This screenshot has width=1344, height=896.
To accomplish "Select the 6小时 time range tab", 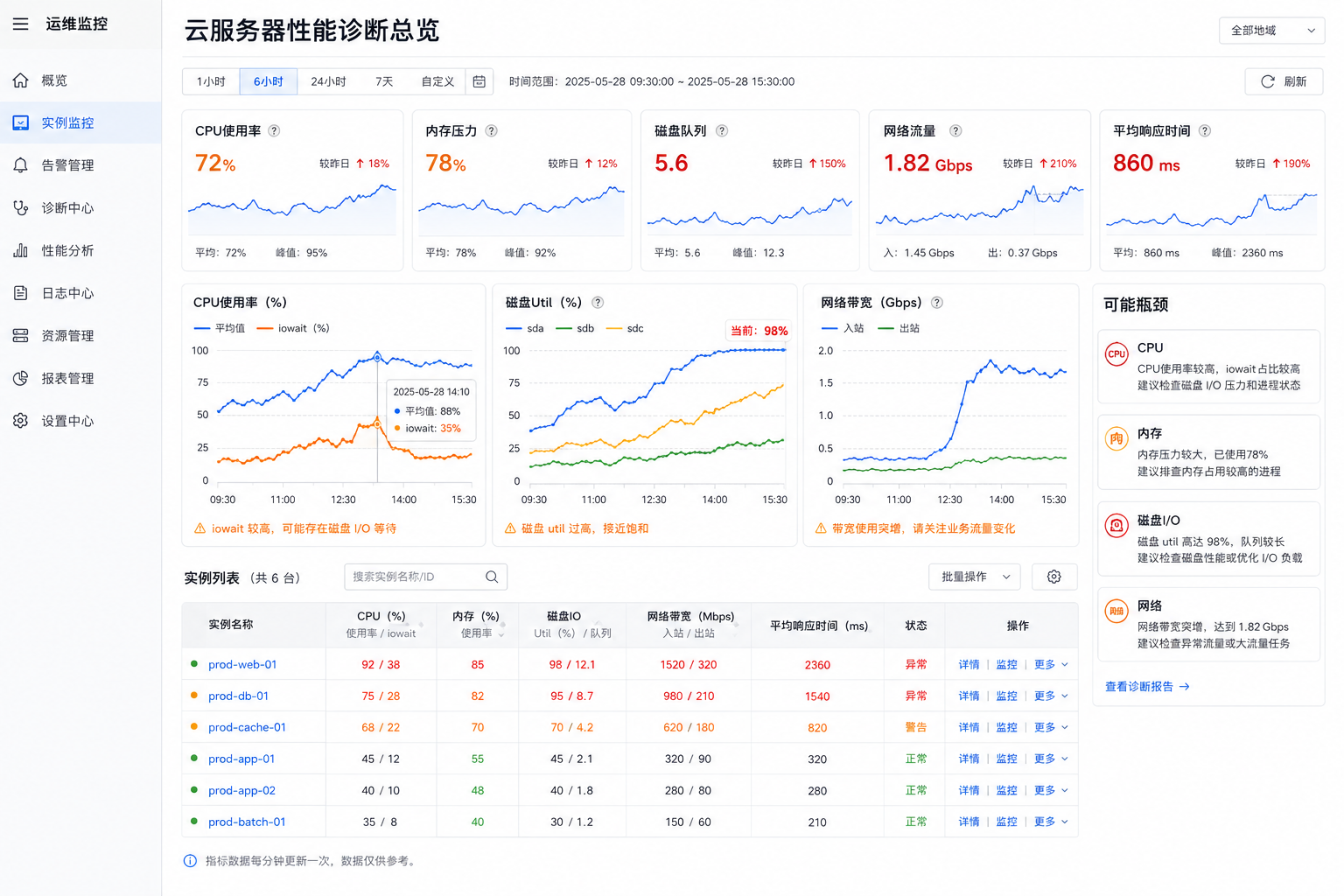I will click(x=269, y=81).
